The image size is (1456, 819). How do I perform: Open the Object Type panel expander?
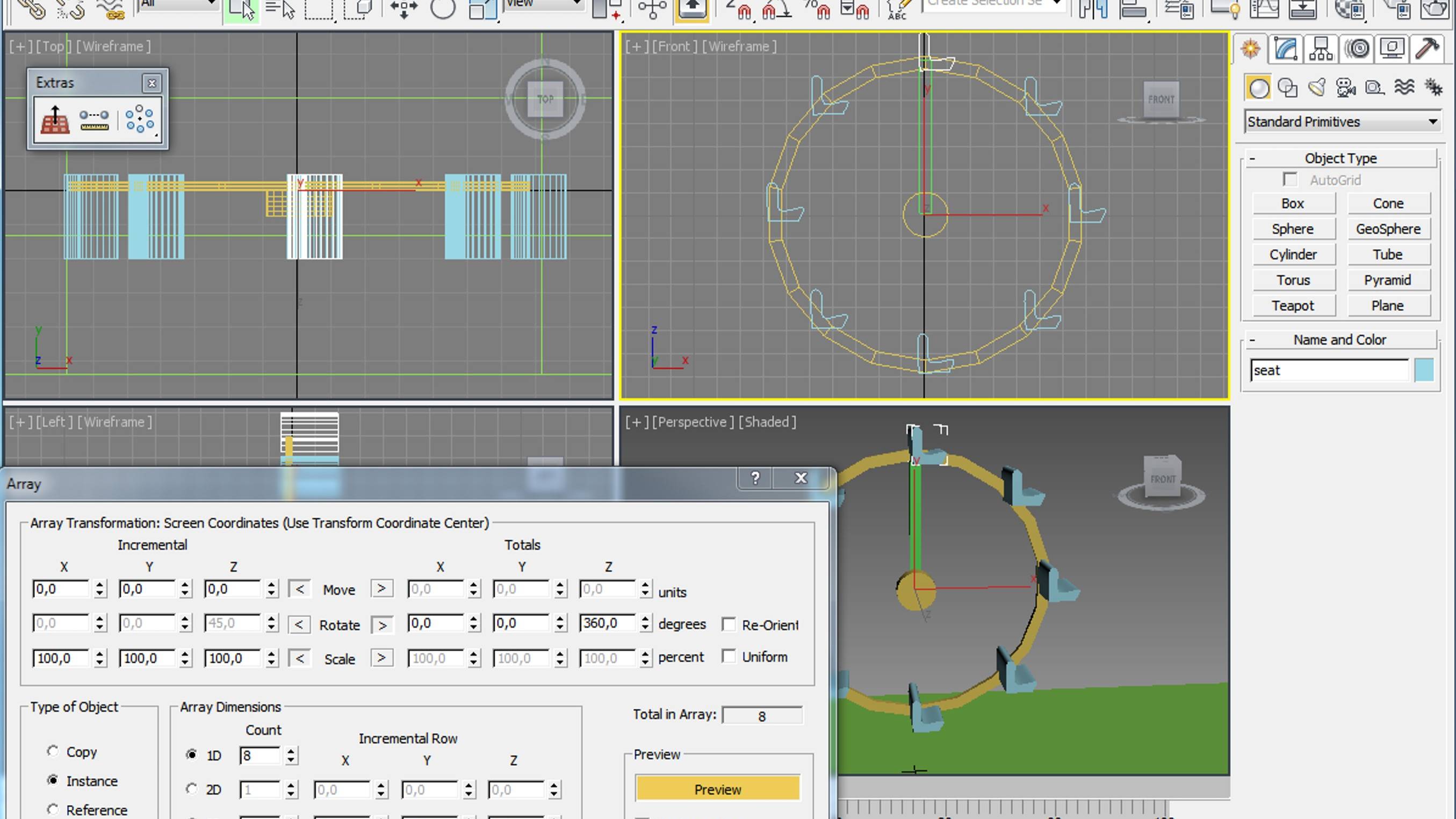pos(1253,158)
